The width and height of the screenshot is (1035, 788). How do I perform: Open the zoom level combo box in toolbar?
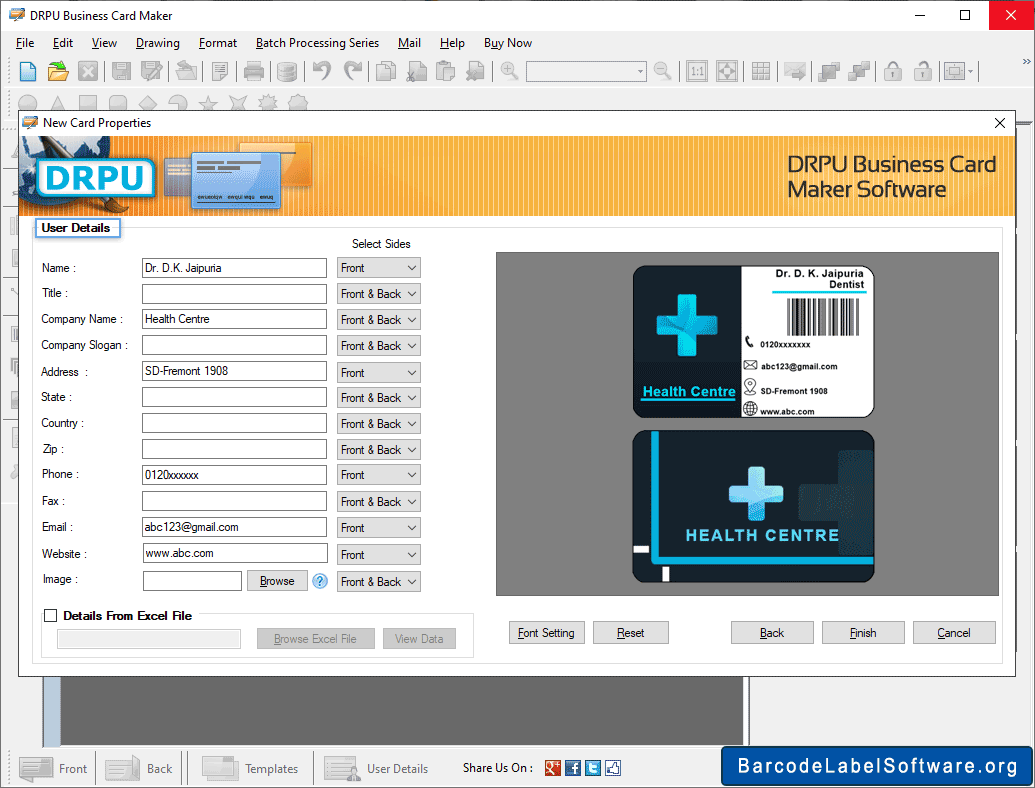[x=586, y=71]
